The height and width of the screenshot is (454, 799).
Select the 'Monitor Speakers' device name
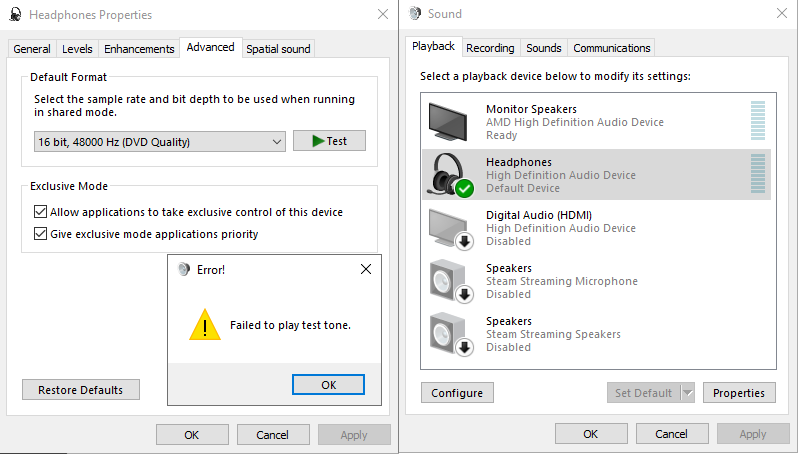pos(531,109)
